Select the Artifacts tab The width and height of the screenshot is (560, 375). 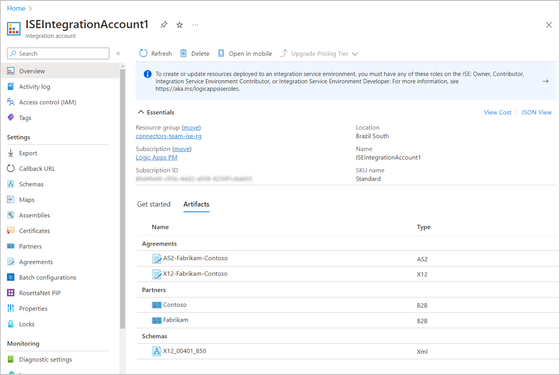[x=196, y=204]
